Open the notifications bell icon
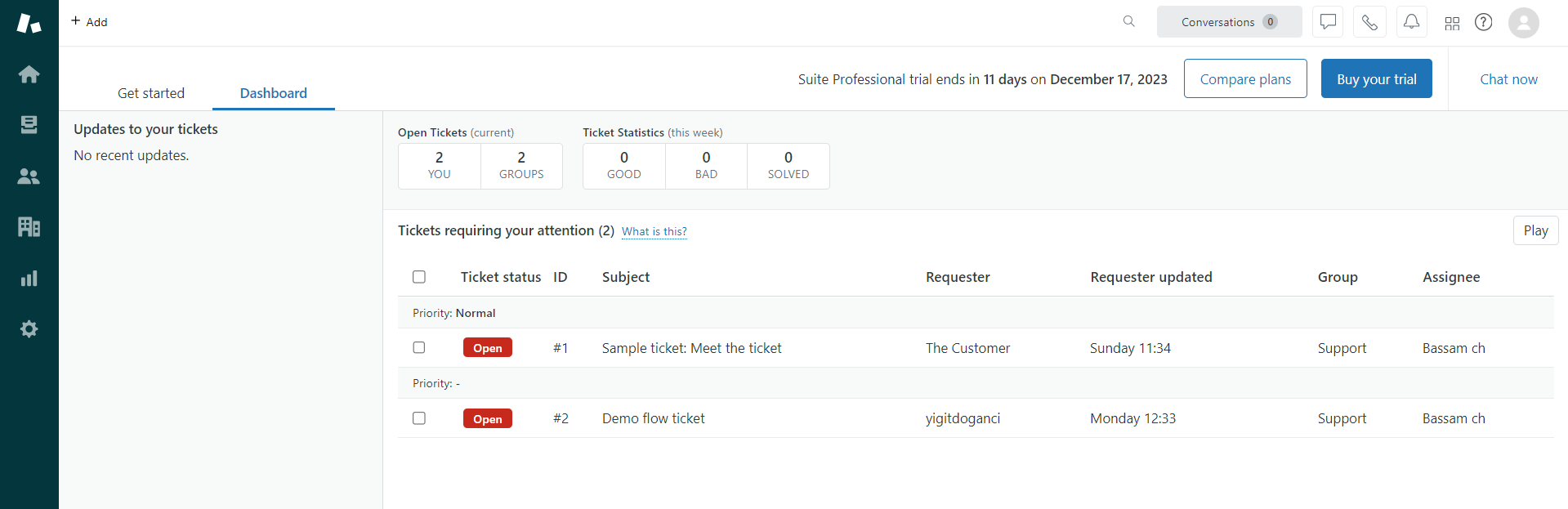 (1411, 22)
